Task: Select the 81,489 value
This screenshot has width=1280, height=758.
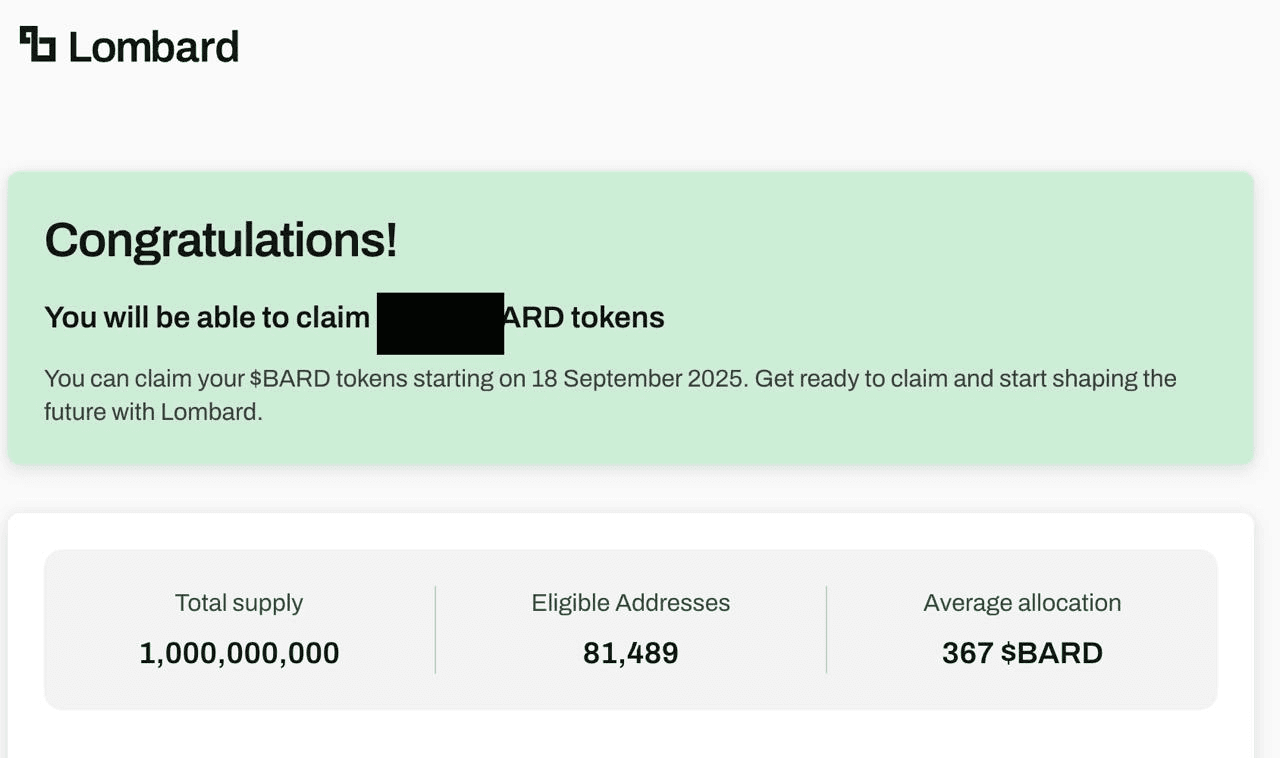Action: [631, 653]
